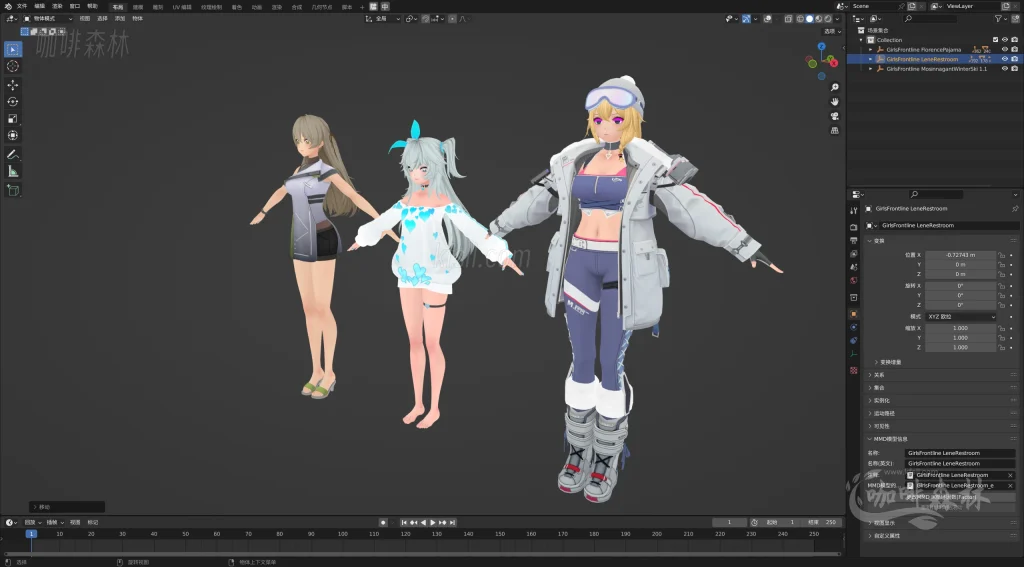Toggle viewport gizmos button
This screenshot has width=1024, height=567.
746,19
